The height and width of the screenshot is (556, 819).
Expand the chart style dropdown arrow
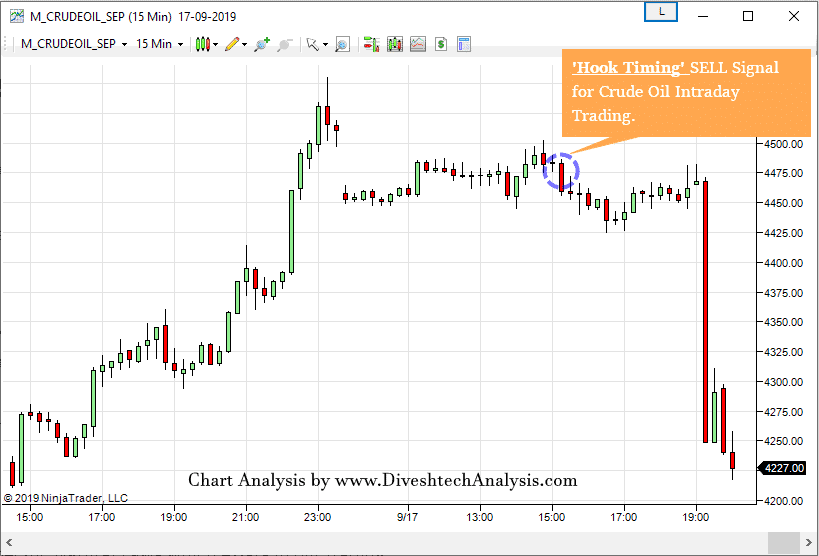(215, 44)
